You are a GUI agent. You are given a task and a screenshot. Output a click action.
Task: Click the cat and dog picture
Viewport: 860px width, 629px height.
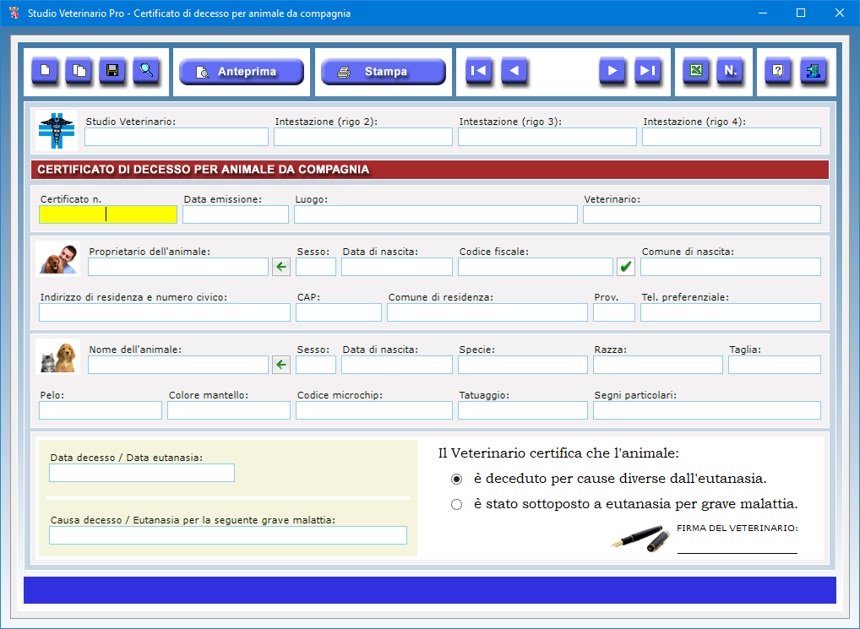click(x=58, y=356)
